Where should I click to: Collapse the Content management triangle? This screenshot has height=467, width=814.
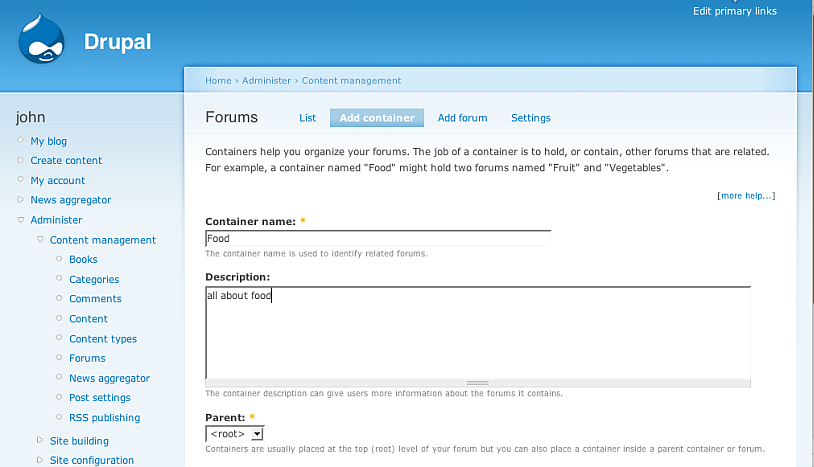coord(40,240)
